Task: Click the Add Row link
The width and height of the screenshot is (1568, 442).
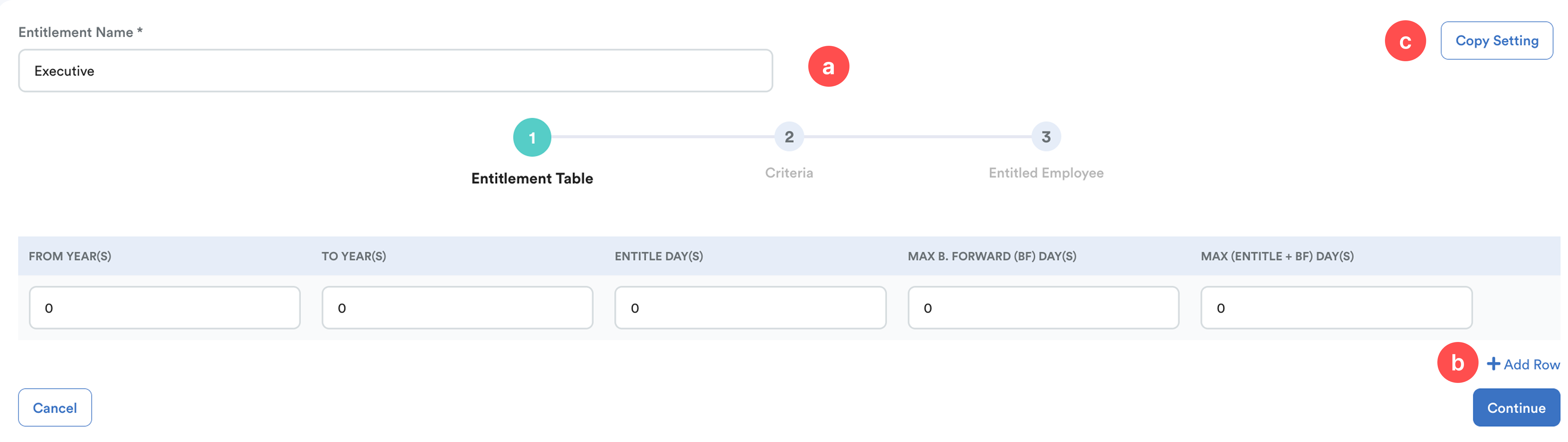Action: [x=1531, y=365]
